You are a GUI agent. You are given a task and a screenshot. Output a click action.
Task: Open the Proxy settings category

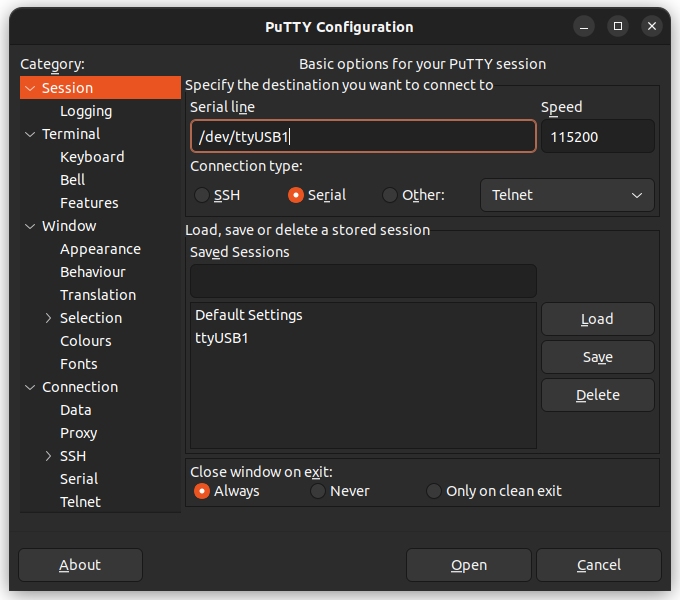tap(79, 433)
